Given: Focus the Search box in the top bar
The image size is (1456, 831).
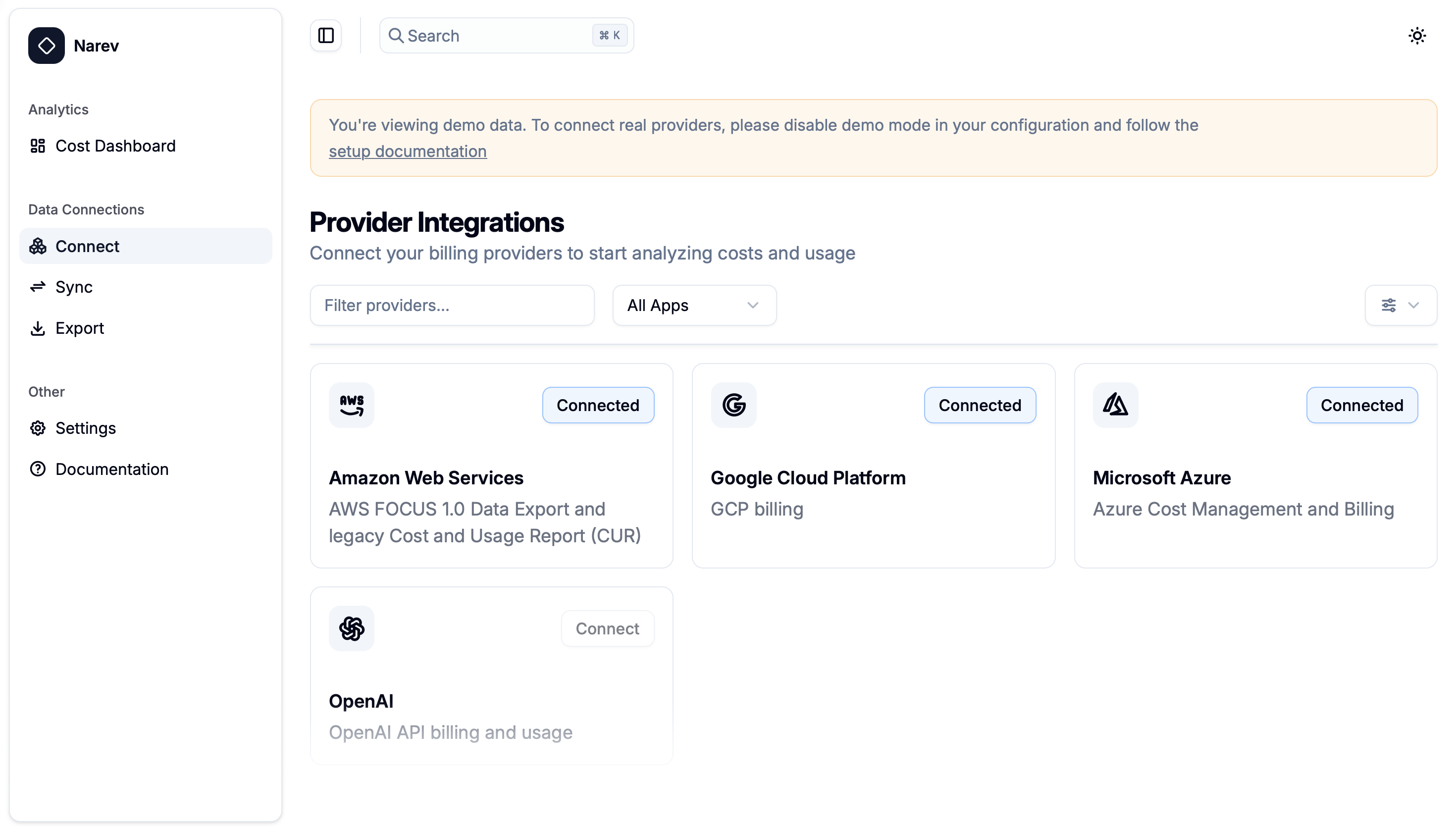Looking at the screenshot, I should point(506,35).
